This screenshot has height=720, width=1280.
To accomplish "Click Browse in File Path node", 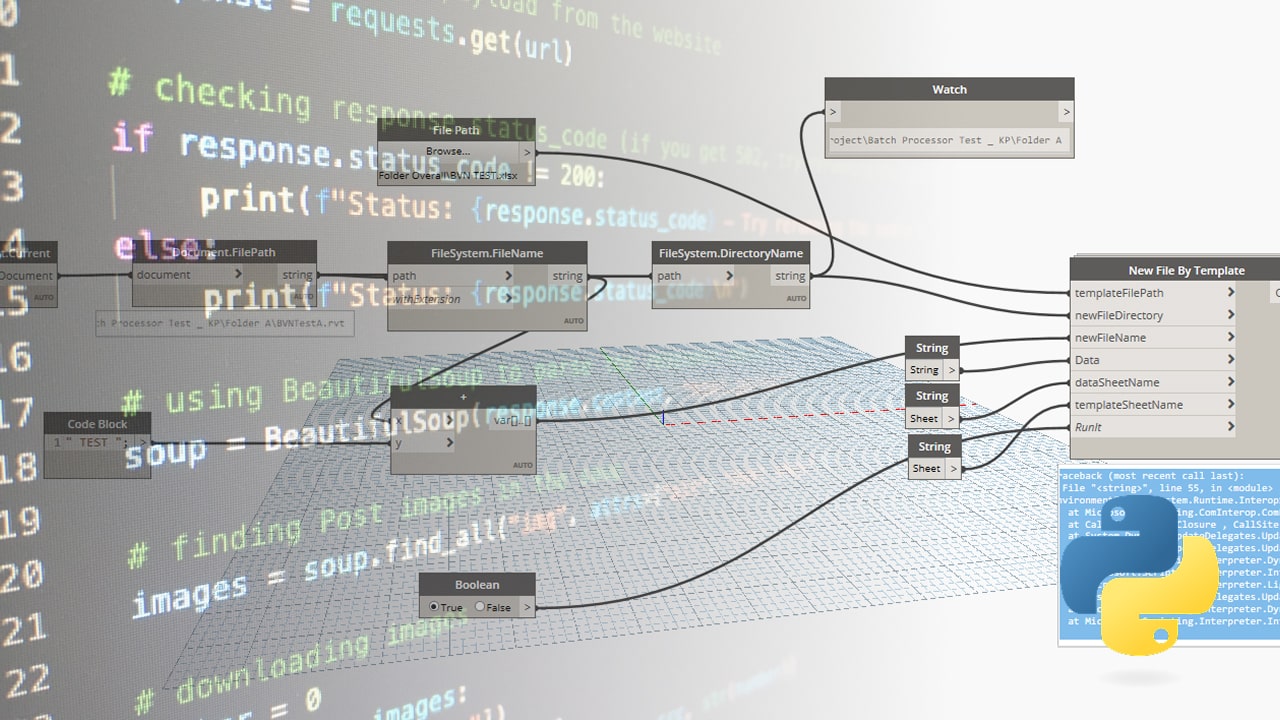I will click(x=447, y=152).
